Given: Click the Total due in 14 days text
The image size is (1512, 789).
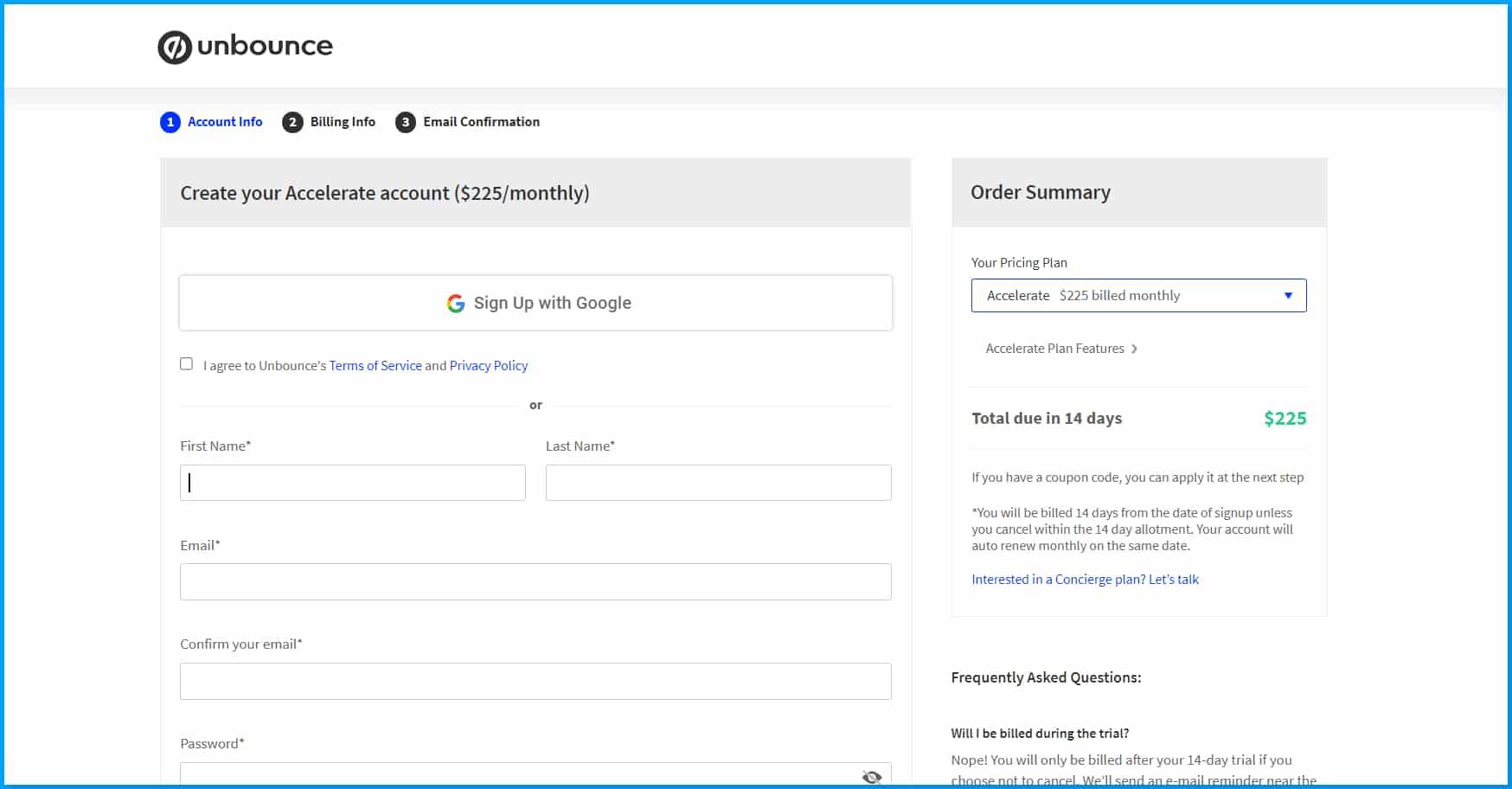Looking at the screenshot, I should coord(1047,419).
